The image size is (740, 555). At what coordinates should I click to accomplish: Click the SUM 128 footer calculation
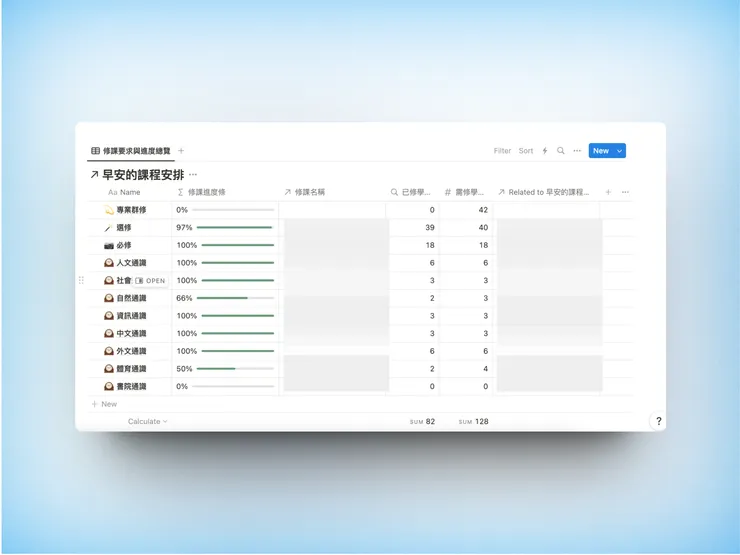pos(473,422)
